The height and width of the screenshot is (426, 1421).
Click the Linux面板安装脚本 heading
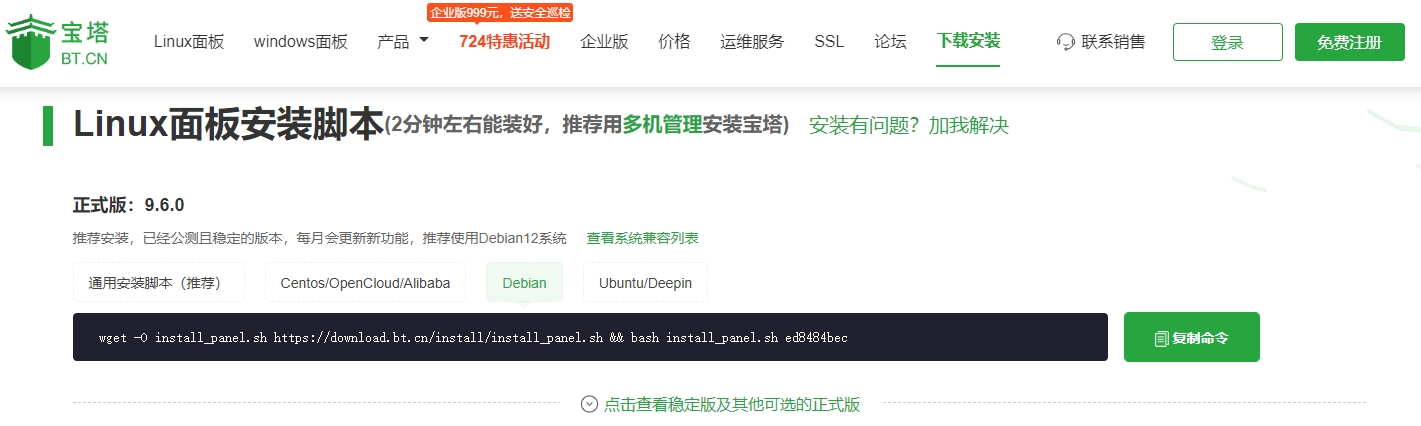(228, 124)
